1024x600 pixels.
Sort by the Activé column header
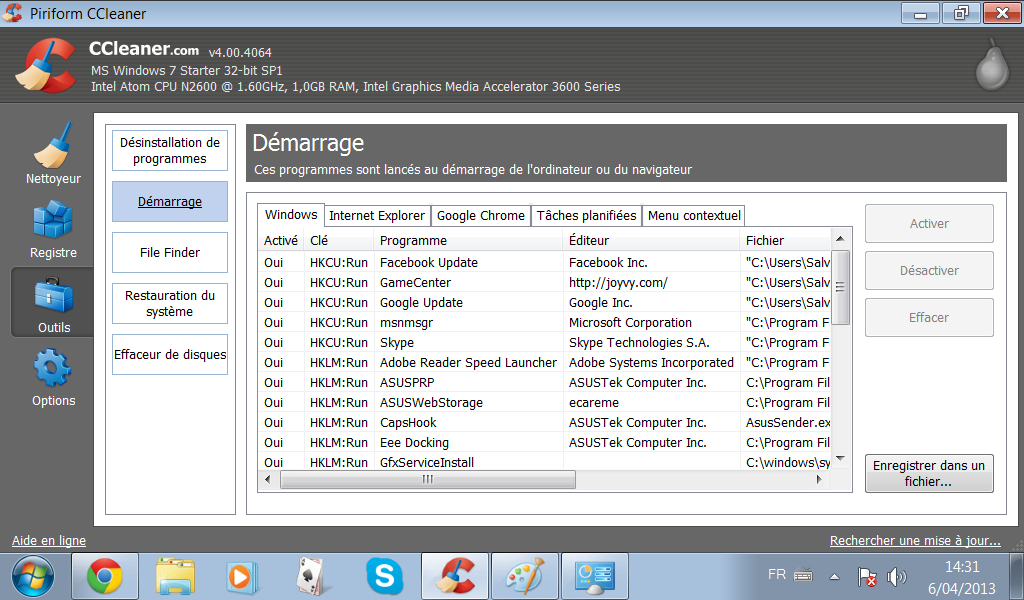[x=281, y=240]
